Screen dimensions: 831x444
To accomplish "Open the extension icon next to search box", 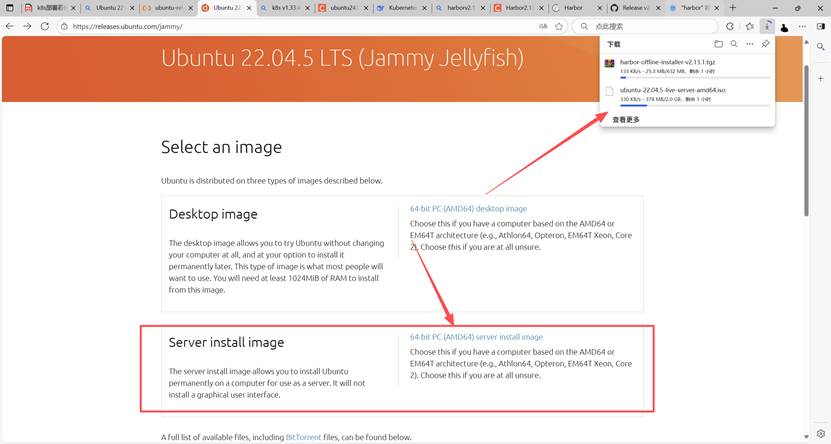I will (730, 26).
